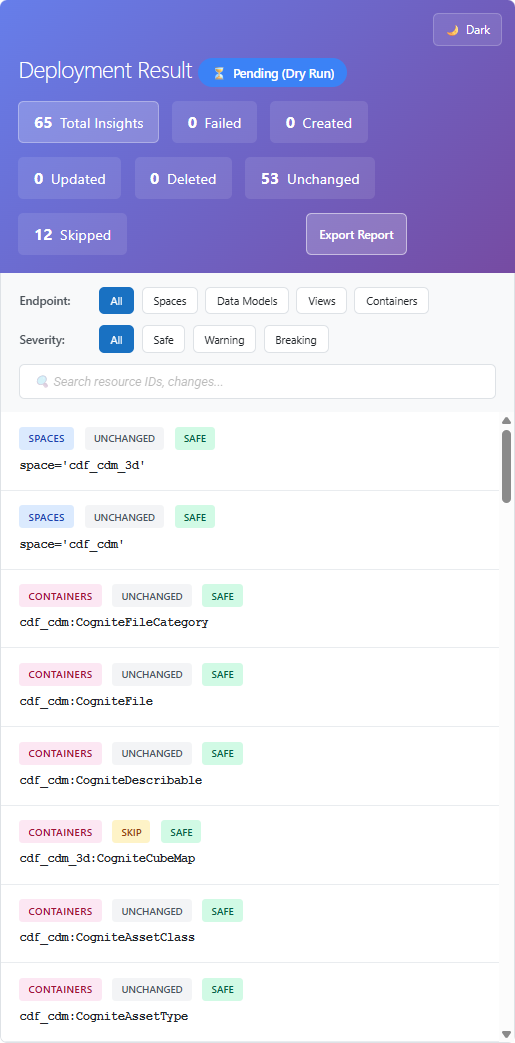Select the 65 Total Insights card
515x1043 pixels.
(88, 122)
